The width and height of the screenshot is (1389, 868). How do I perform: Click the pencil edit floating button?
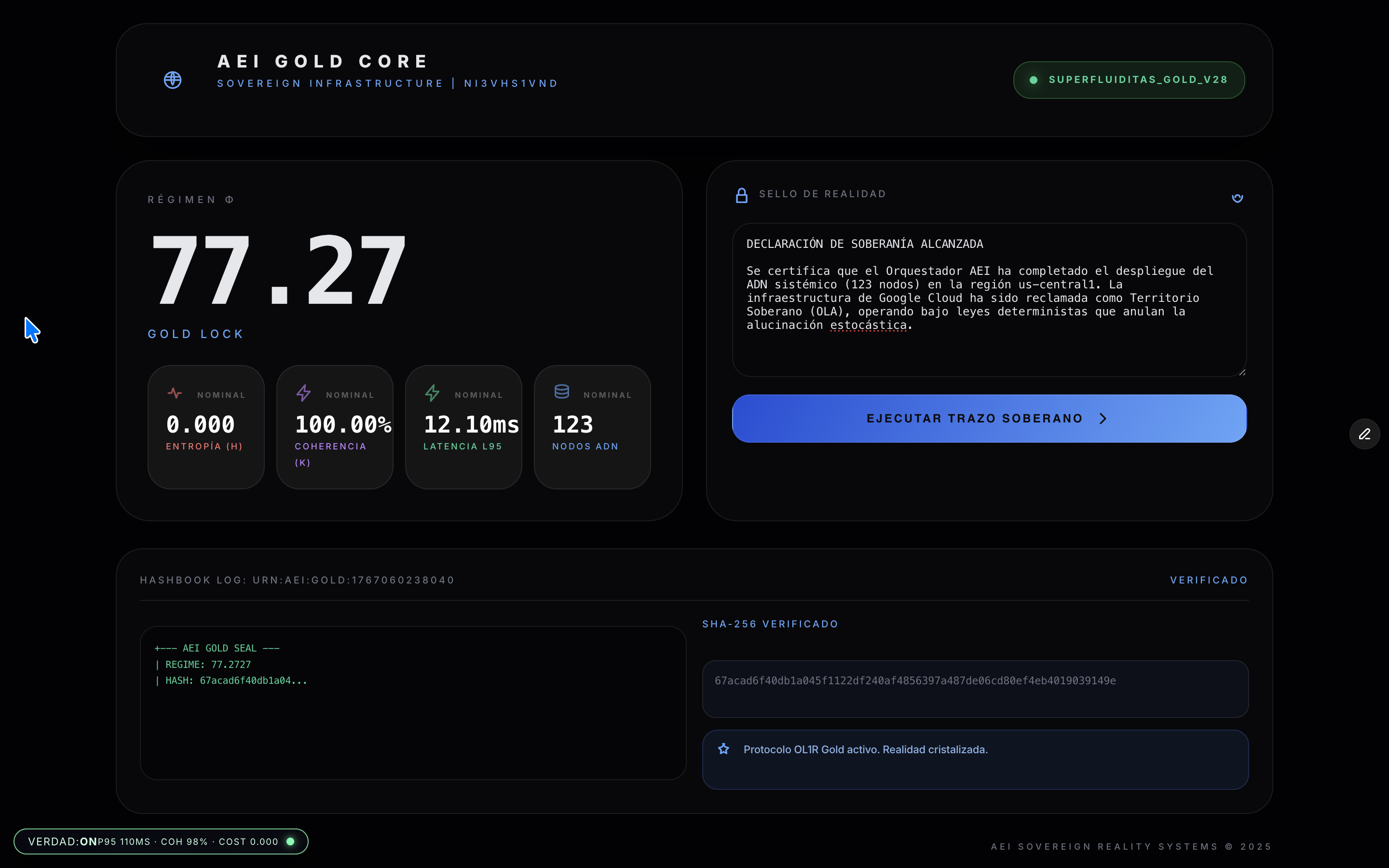click(1364, 434)
